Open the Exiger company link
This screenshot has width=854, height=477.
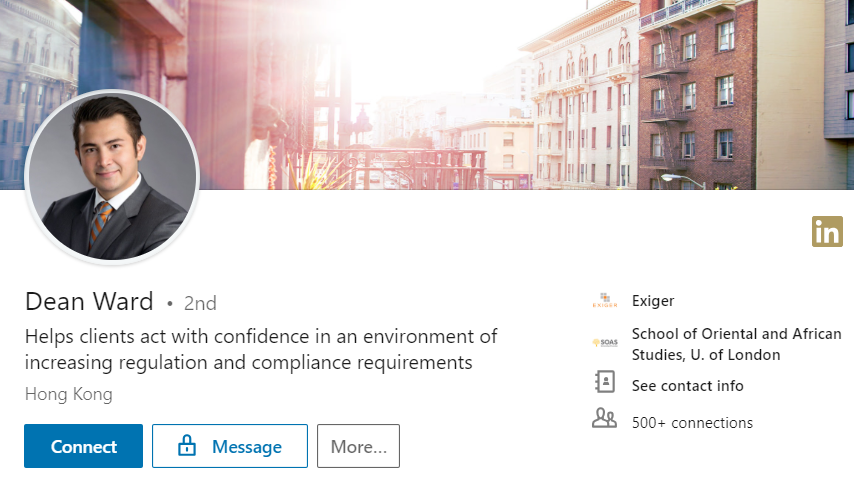click(x=653, y=301)
